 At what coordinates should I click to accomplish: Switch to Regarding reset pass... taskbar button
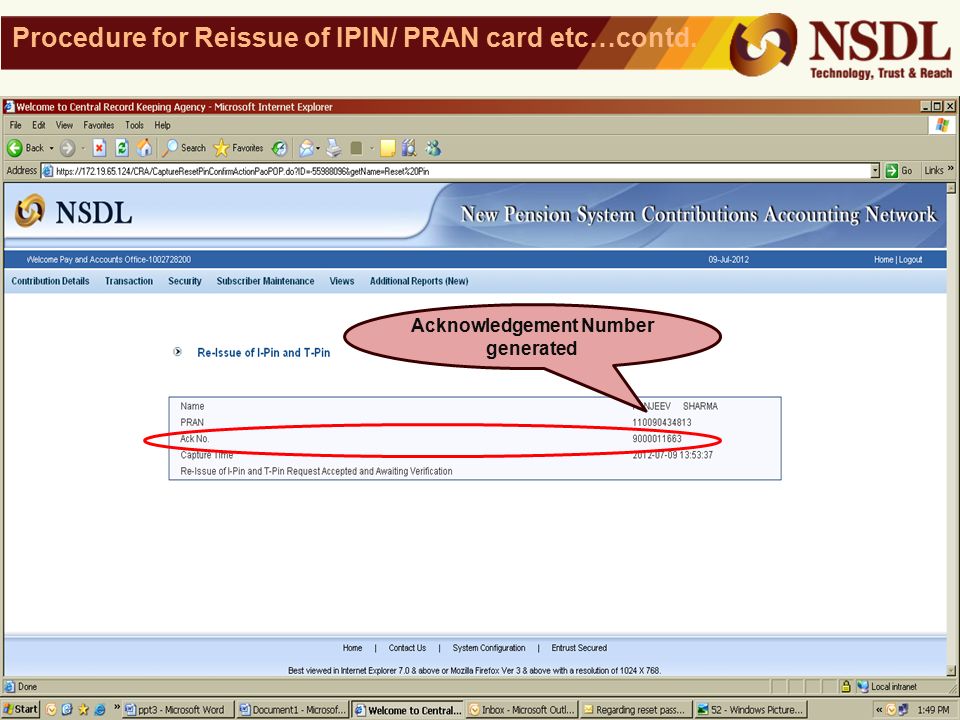(636, 710)
